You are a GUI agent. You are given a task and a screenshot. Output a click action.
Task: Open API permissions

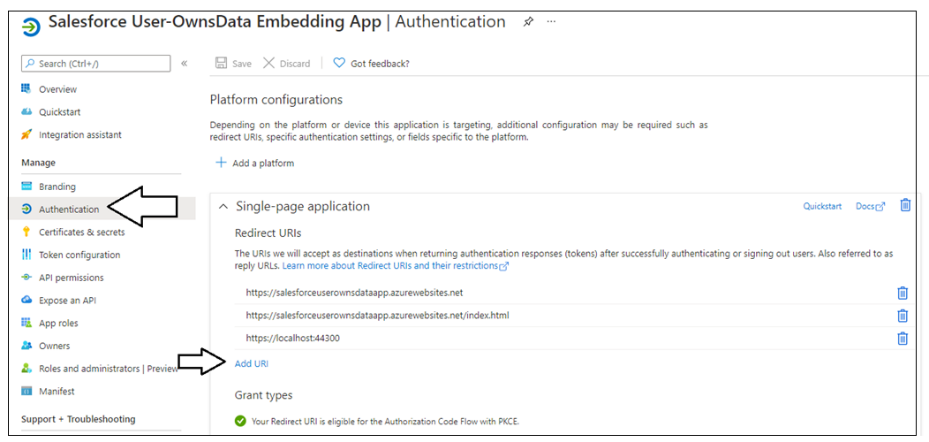coord(71,277)
